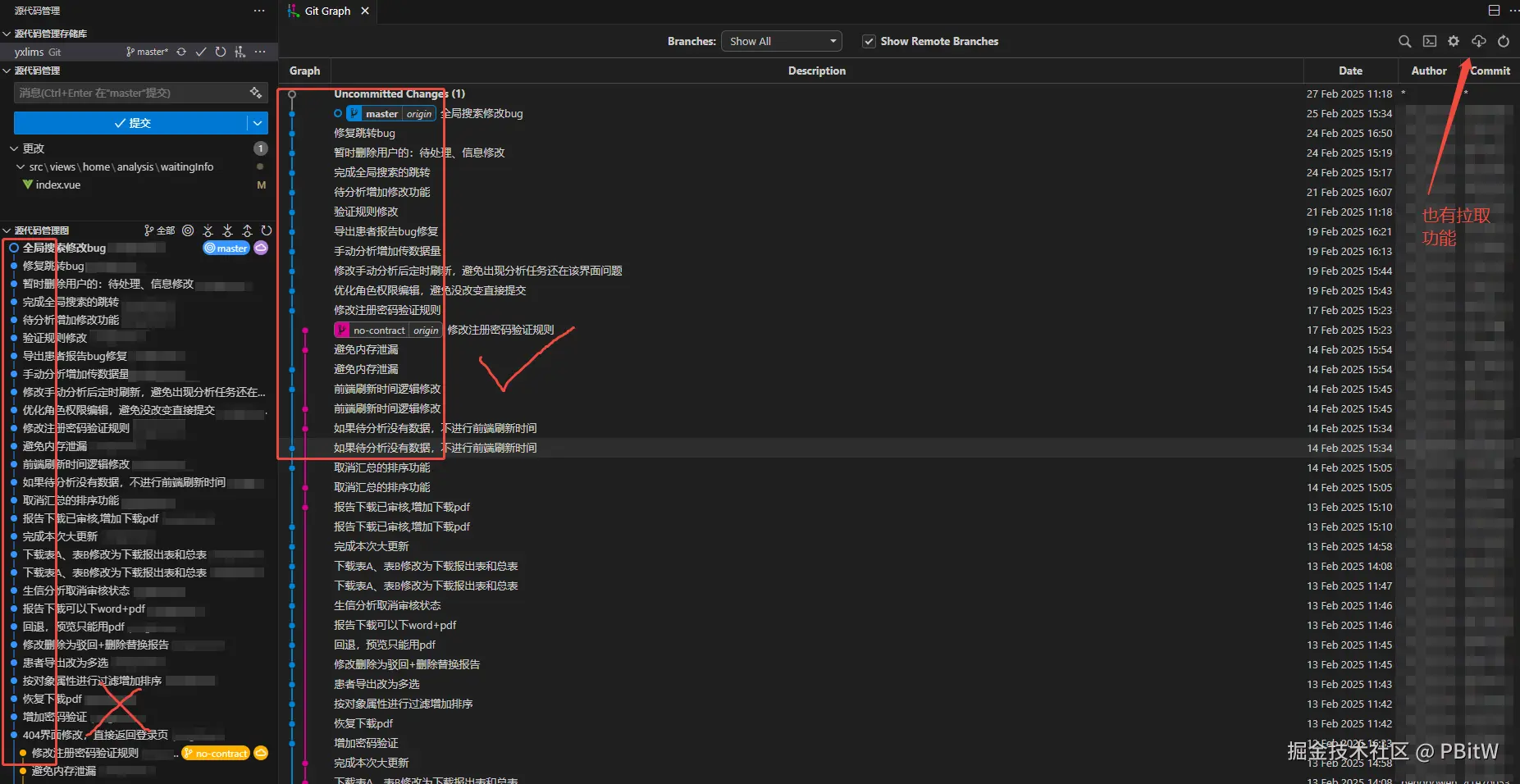This screenshot has height=784, width=1520.
Task: Open the commit button's dropdown arrow
Action: click(258, 123)
